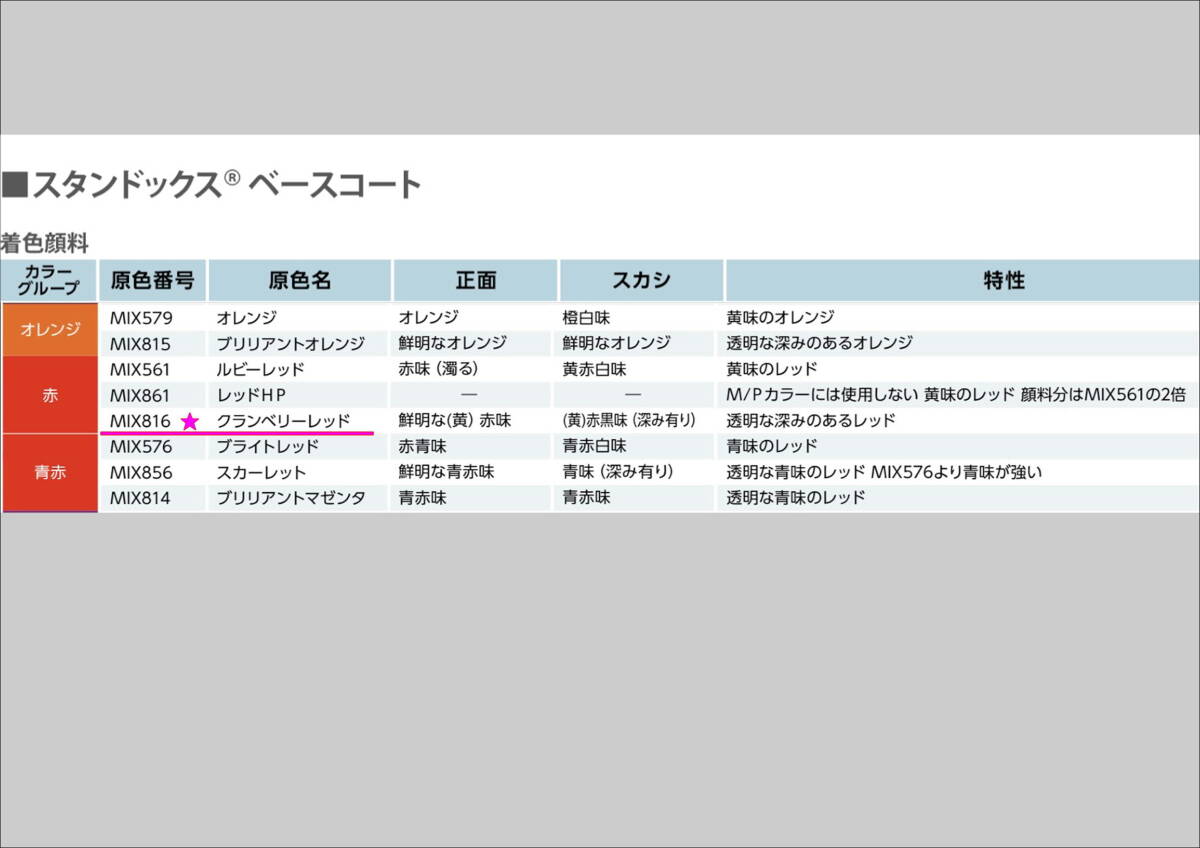Click 特性 cell 透明な深みのあるオレンジ
1200x848 pixels.
820,343
